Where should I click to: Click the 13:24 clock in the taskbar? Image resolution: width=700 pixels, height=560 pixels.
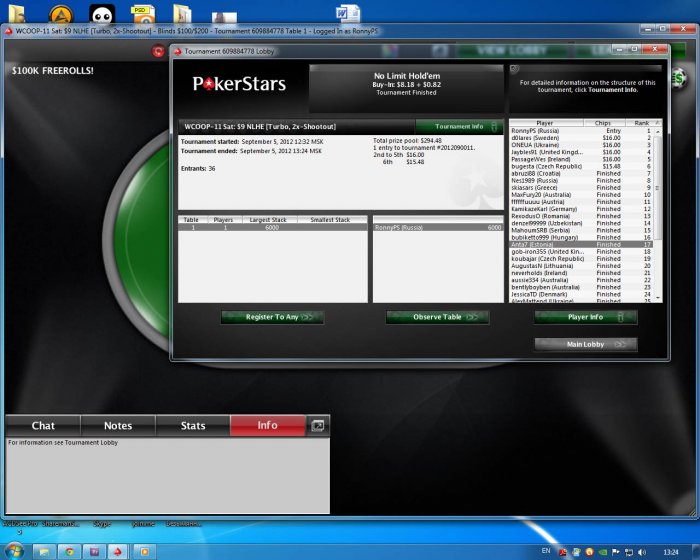(671, 552)
